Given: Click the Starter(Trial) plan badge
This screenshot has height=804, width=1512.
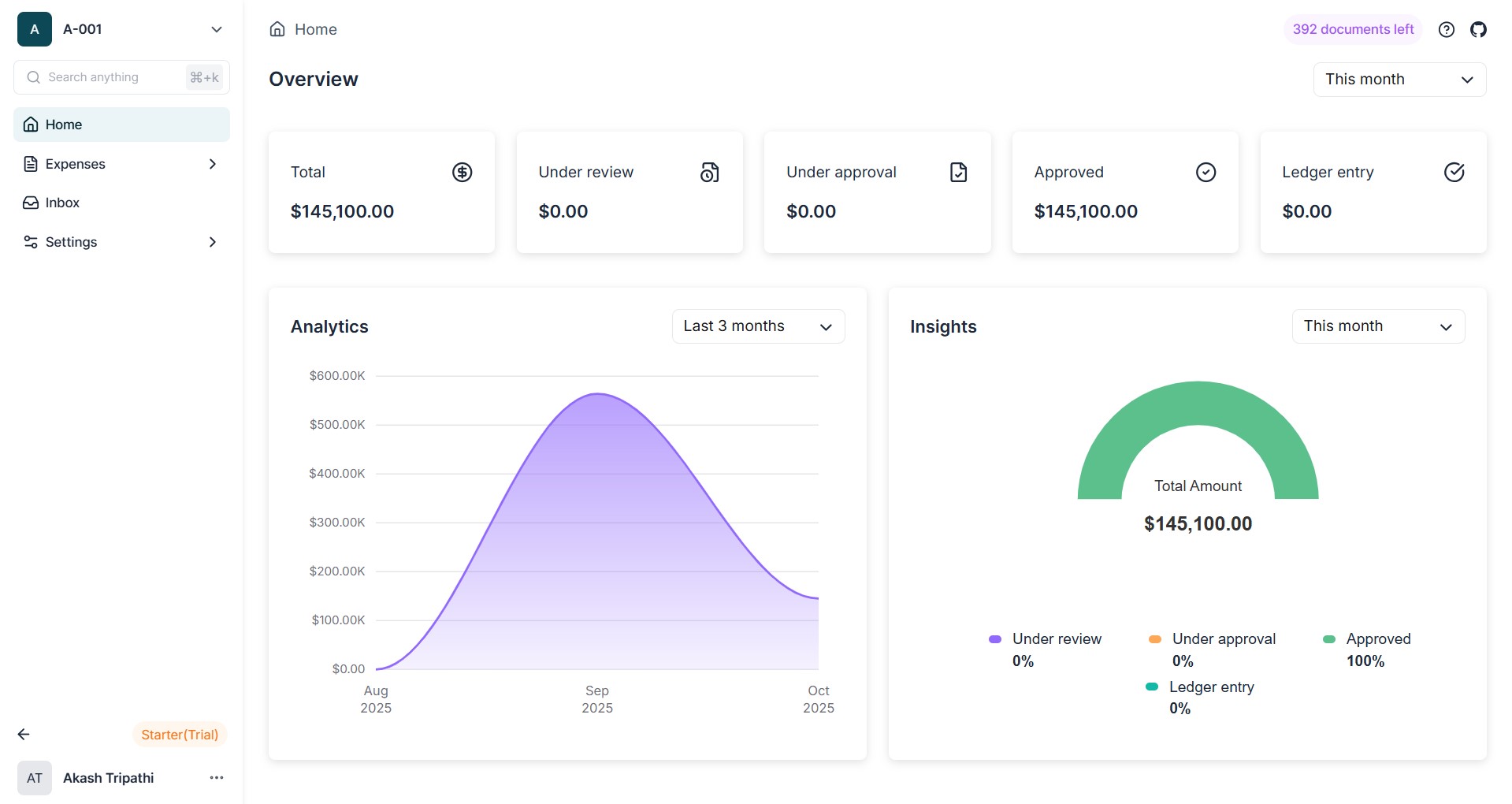Looking at the screenshot, I should pos(180,735).
